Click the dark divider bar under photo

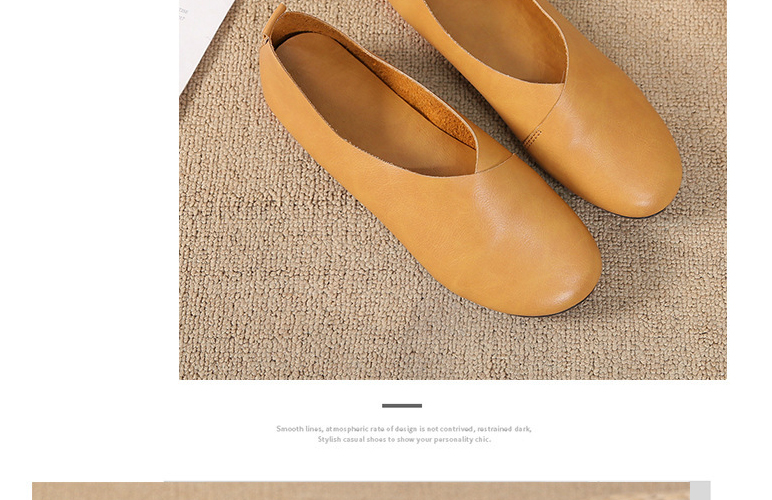click(402, 406)
